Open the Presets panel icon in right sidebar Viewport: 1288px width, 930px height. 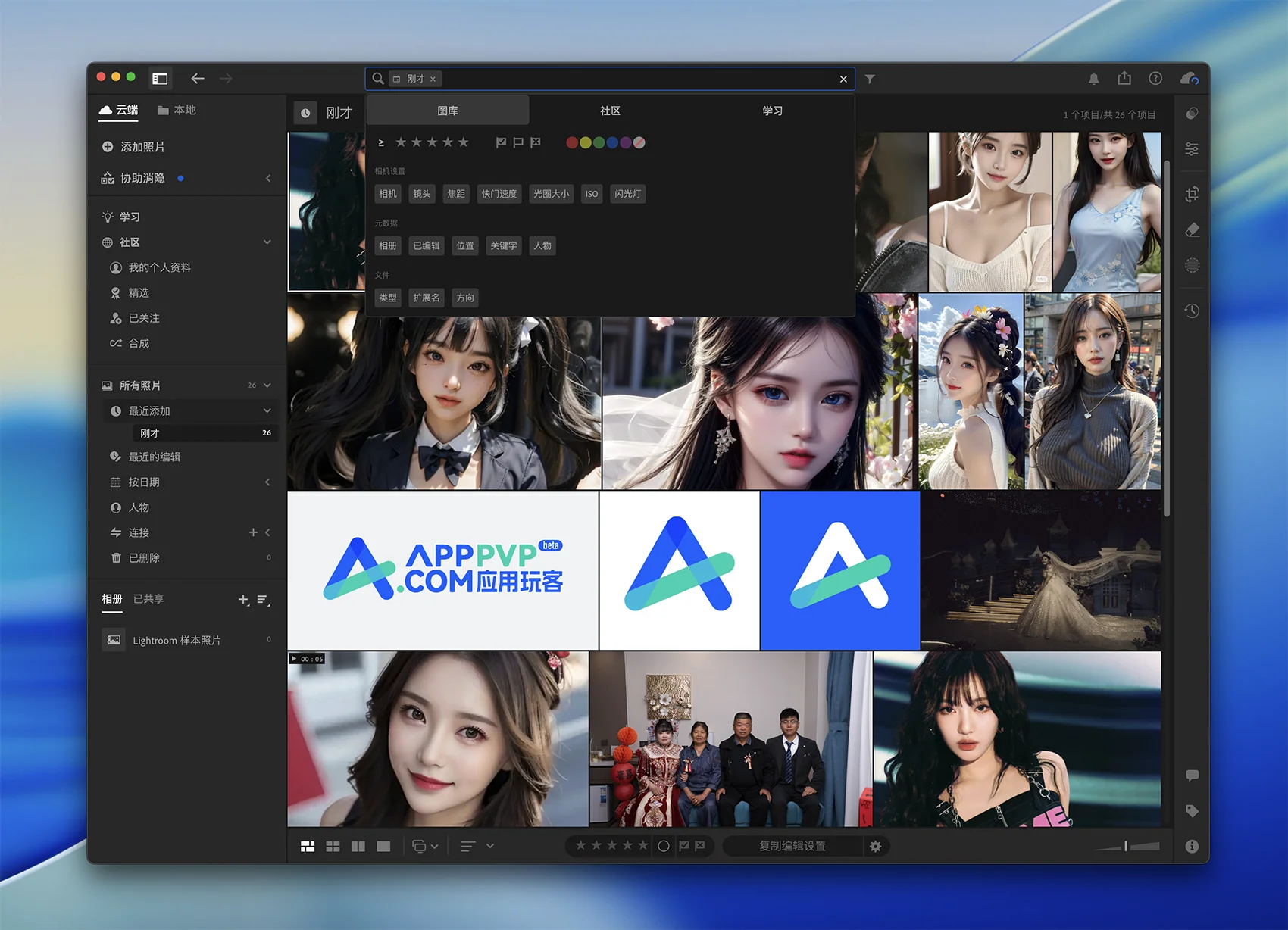tap(1192, 114)
